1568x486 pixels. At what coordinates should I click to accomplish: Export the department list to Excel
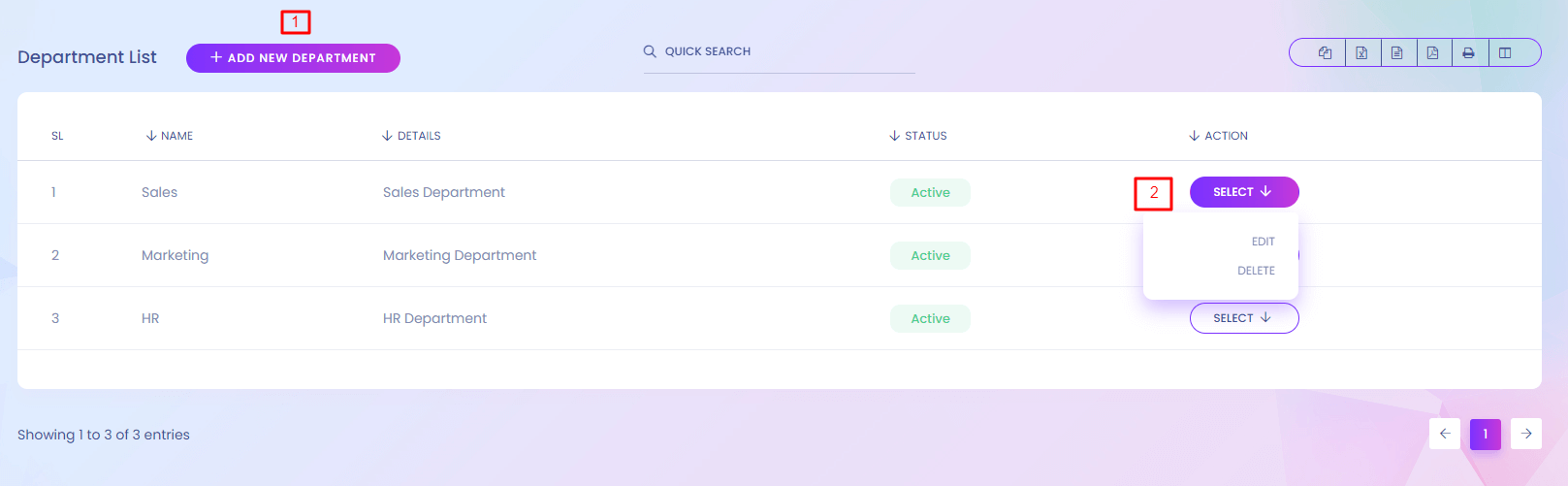point(1361,53)
